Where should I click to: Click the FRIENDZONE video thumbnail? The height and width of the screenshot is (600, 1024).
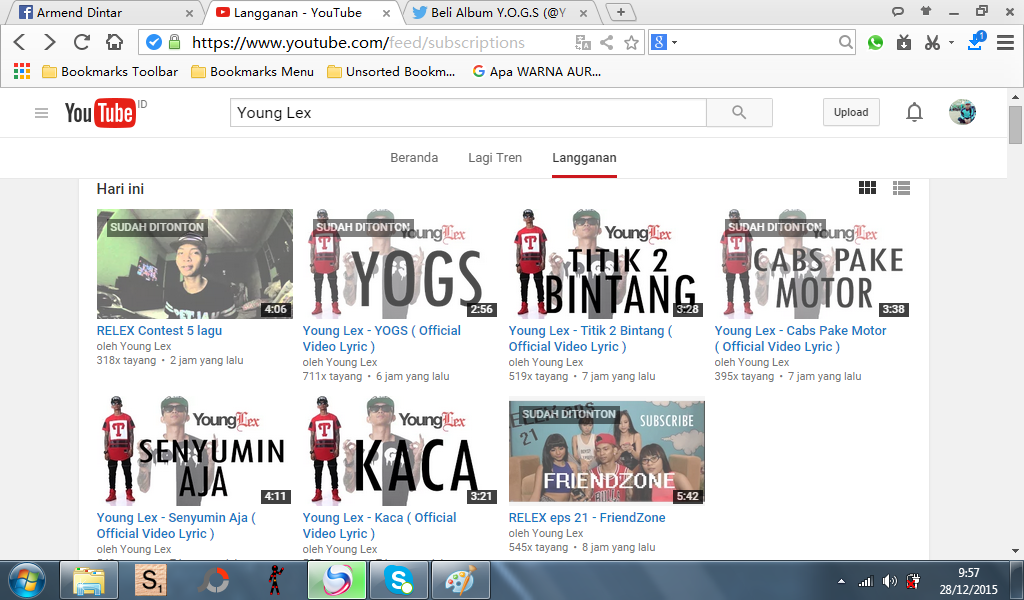pos(607,450)
